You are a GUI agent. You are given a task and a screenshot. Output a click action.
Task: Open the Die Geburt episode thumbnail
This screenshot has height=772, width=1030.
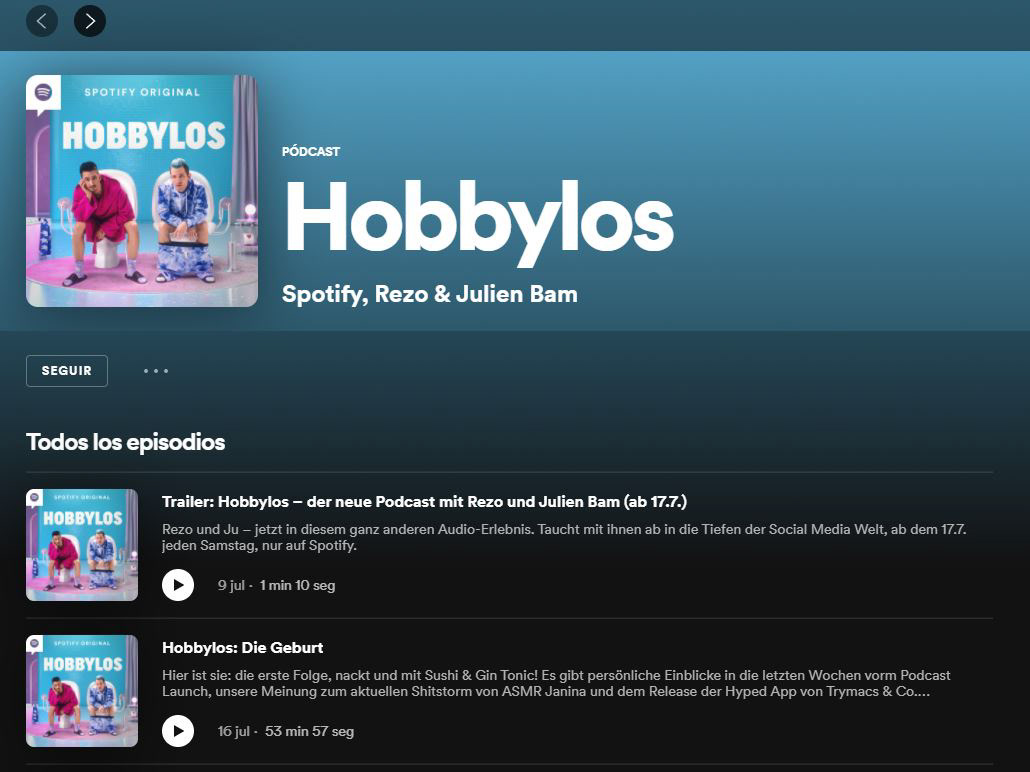click(x=82, y=691)
